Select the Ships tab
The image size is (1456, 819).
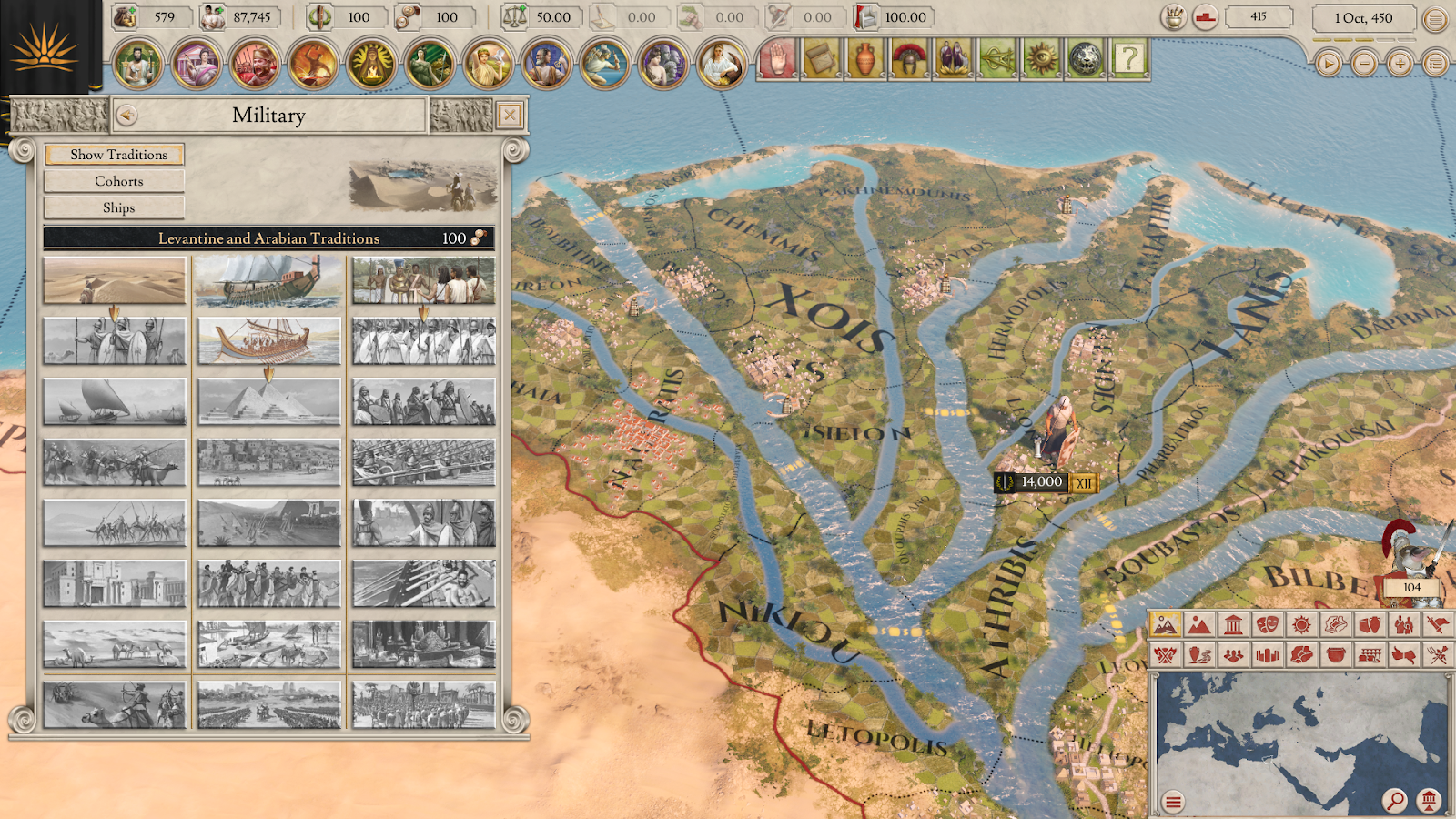115,207
